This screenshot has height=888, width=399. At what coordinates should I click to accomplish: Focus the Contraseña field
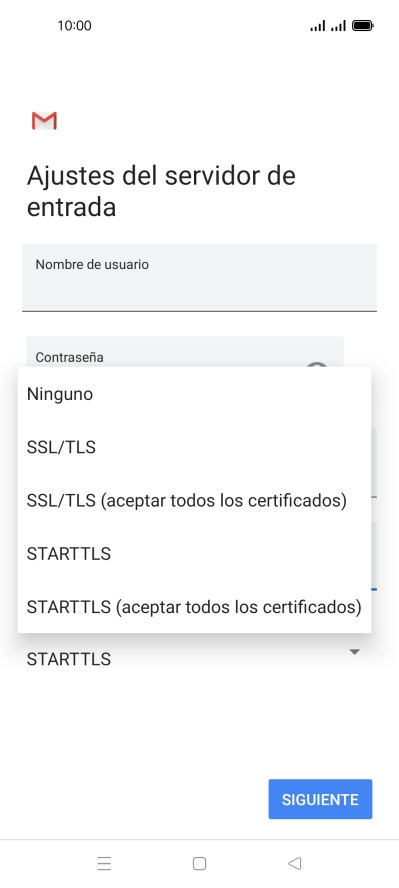(185, 352)
